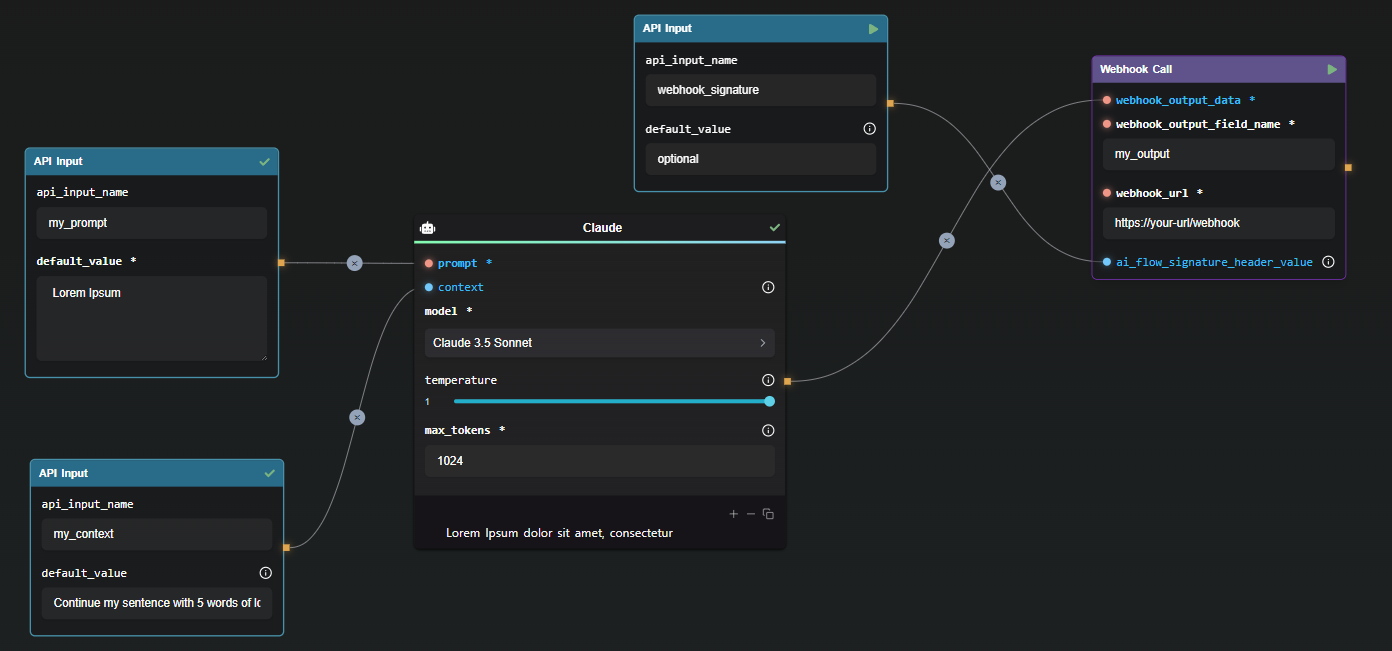Image resolution: width=1392 pixels, height=651 pixels.
Task: Expand the info popup for the context input
Action: click(768, 287)
